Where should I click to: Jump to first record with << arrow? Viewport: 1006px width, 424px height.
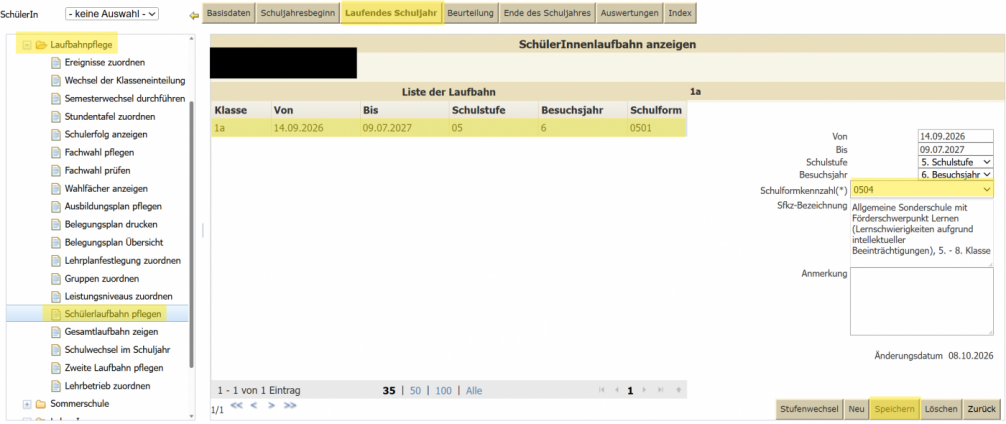236,405
